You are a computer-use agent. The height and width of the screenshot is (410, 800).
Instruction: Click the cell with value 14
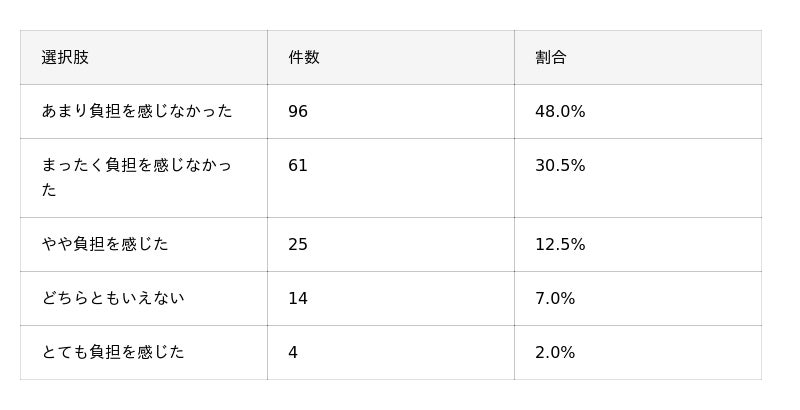coord(391,299)
